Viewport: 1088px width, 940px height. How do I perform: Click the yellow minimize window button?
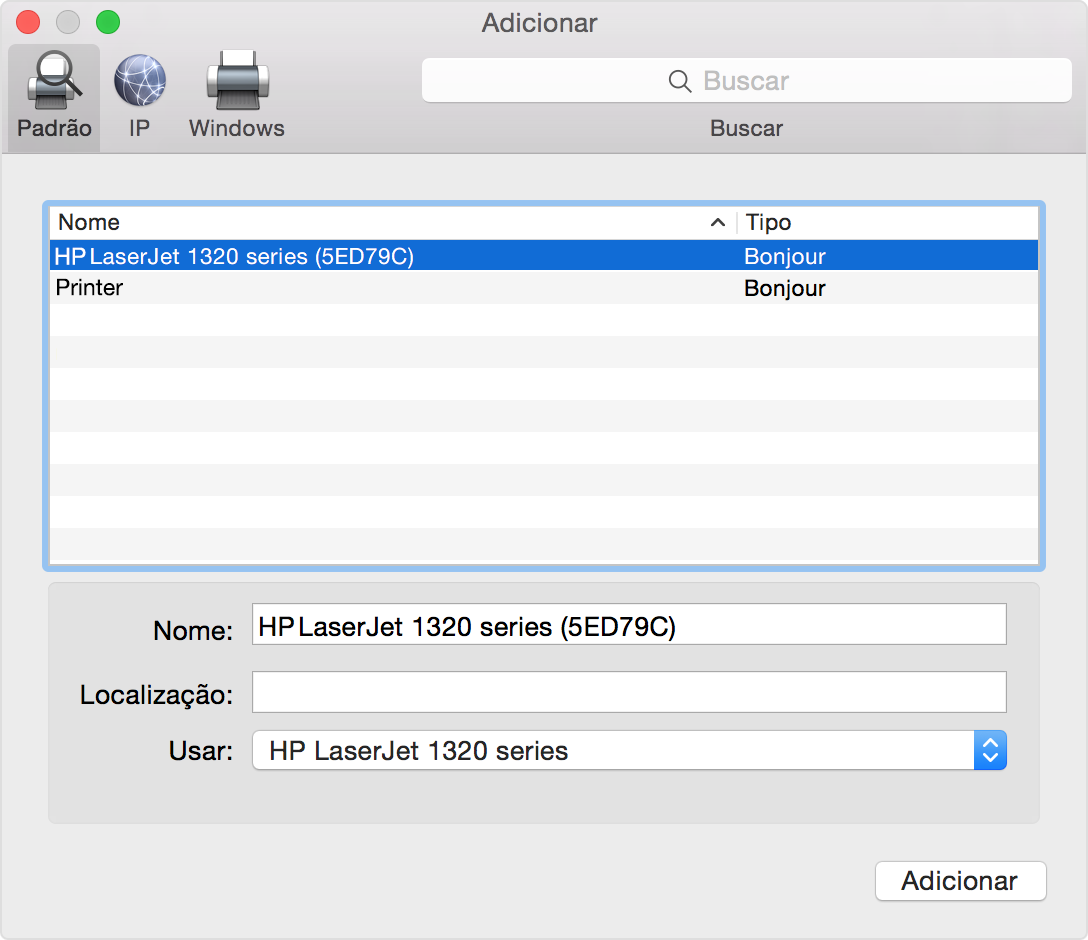click(x=68, y=22)
